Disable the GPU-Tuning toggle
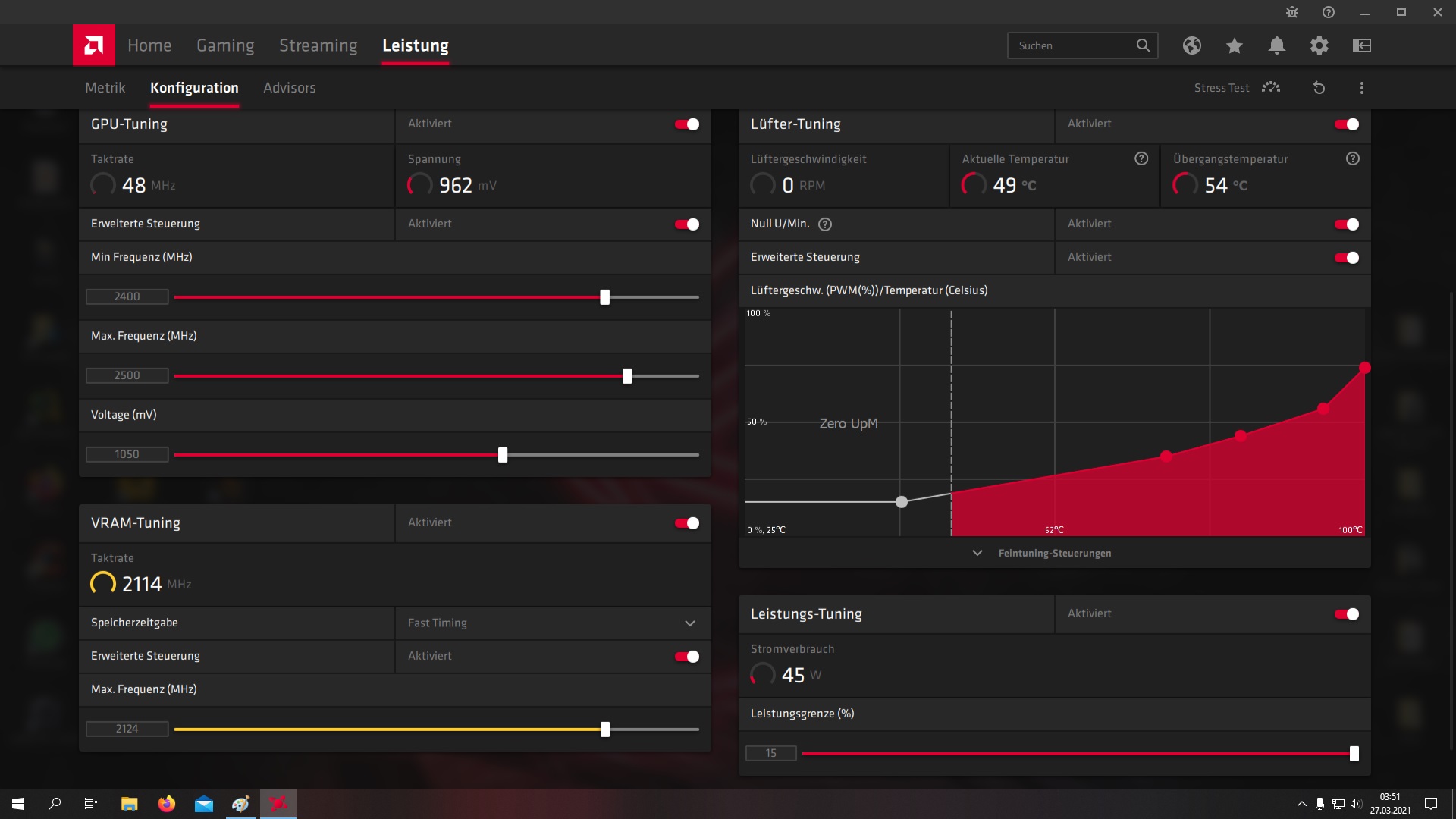Screen dimensions: 1456x819 pos(687,124)
